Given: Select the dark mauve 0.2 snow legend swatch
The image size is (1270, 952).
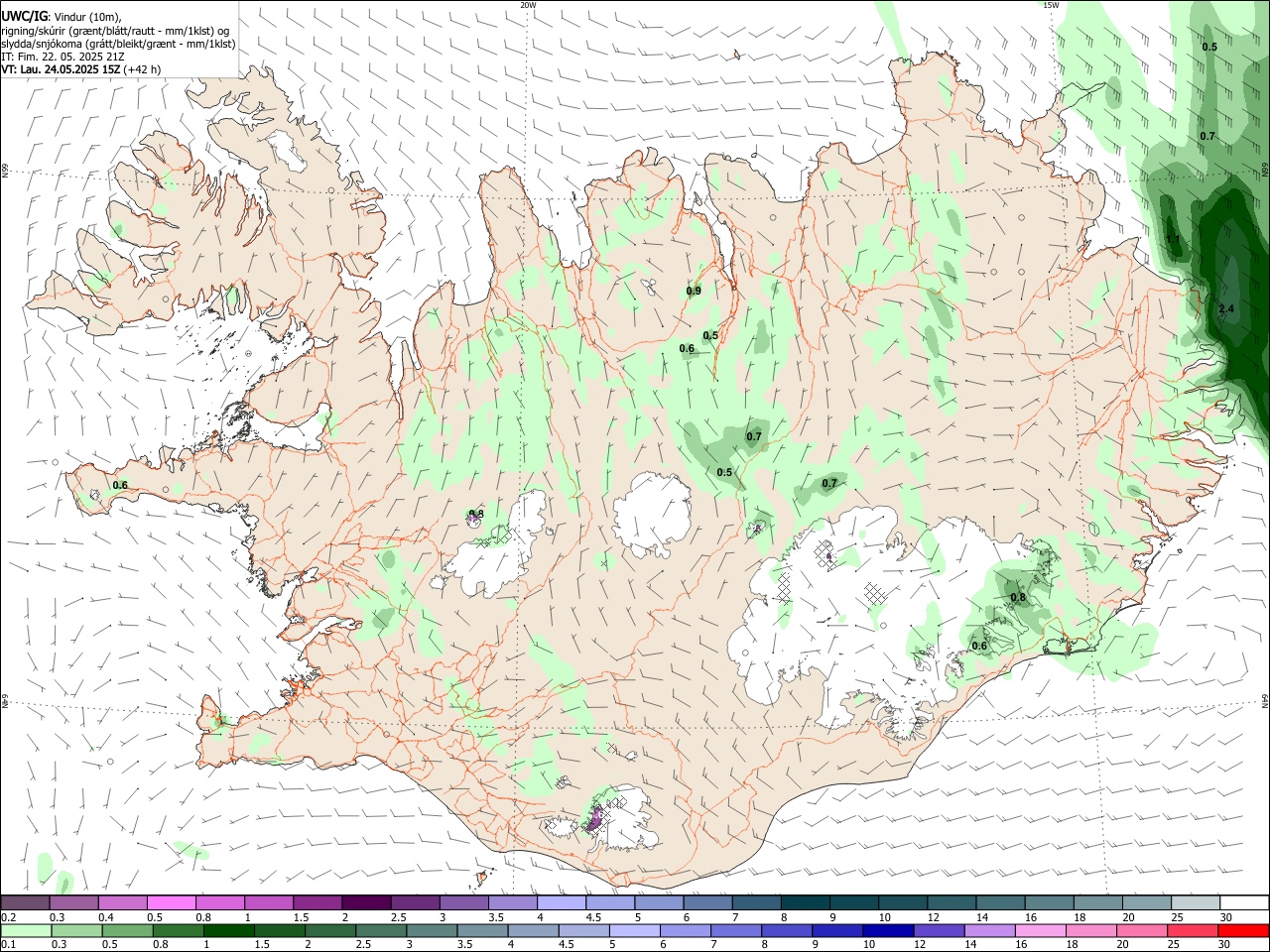Looking at the screenshot, I should click(x=25, y=902).
